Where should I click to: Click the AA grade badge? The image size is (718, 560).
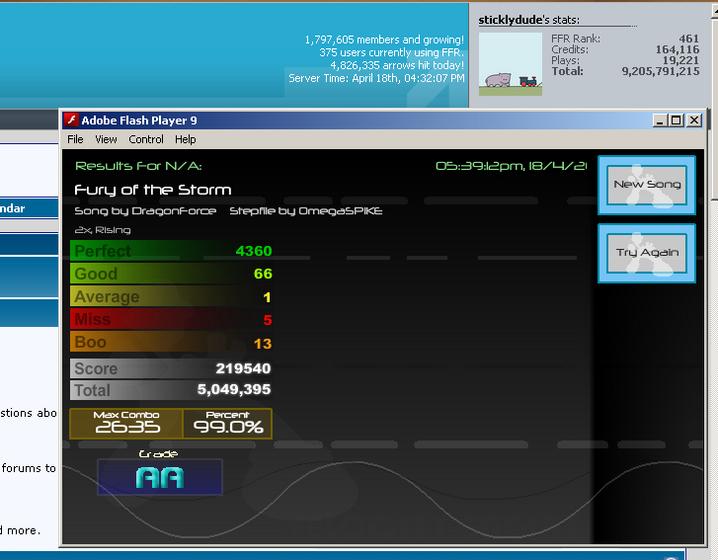(x=160, y=477)
